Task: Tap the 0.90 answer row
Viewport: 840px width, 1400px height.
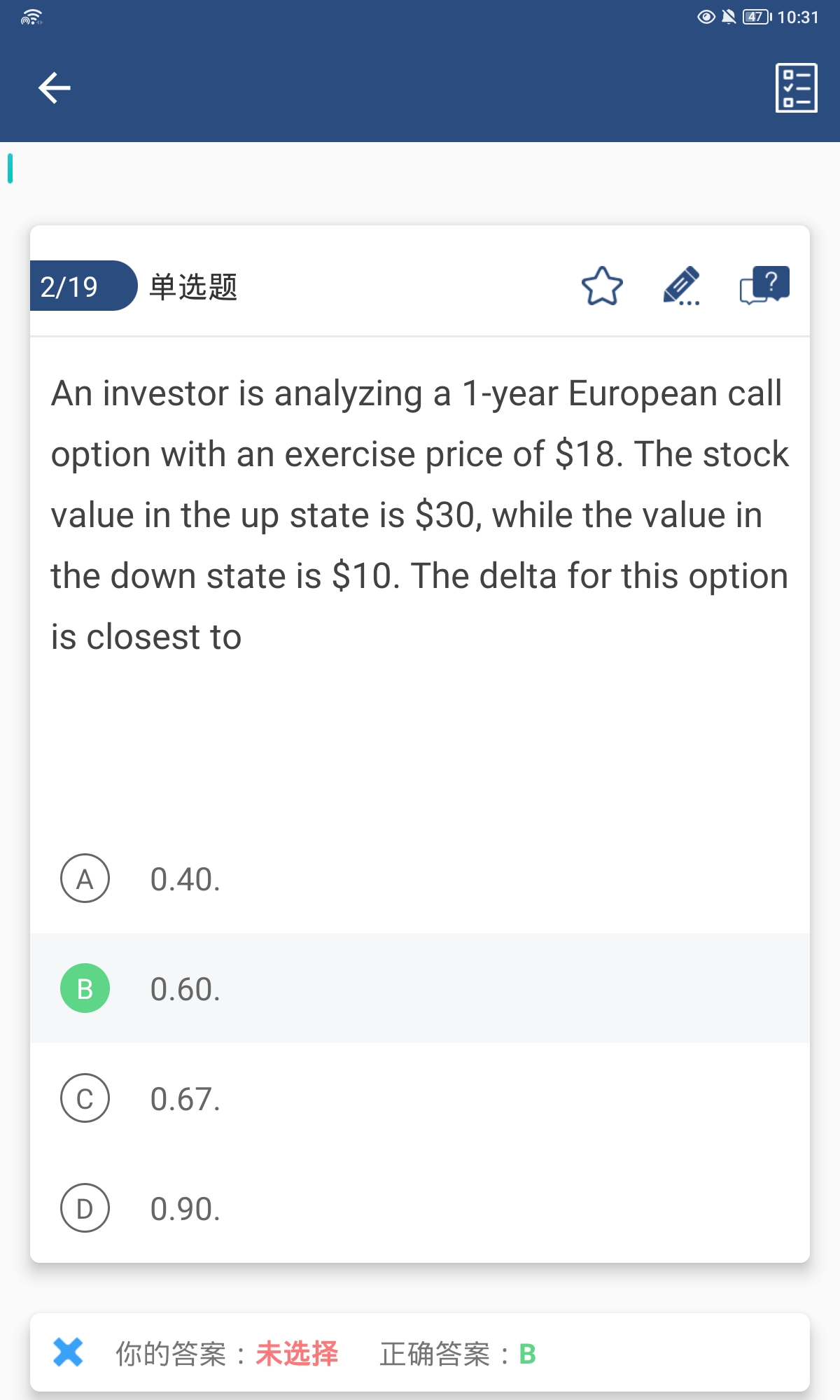Action: (420, 1209)
